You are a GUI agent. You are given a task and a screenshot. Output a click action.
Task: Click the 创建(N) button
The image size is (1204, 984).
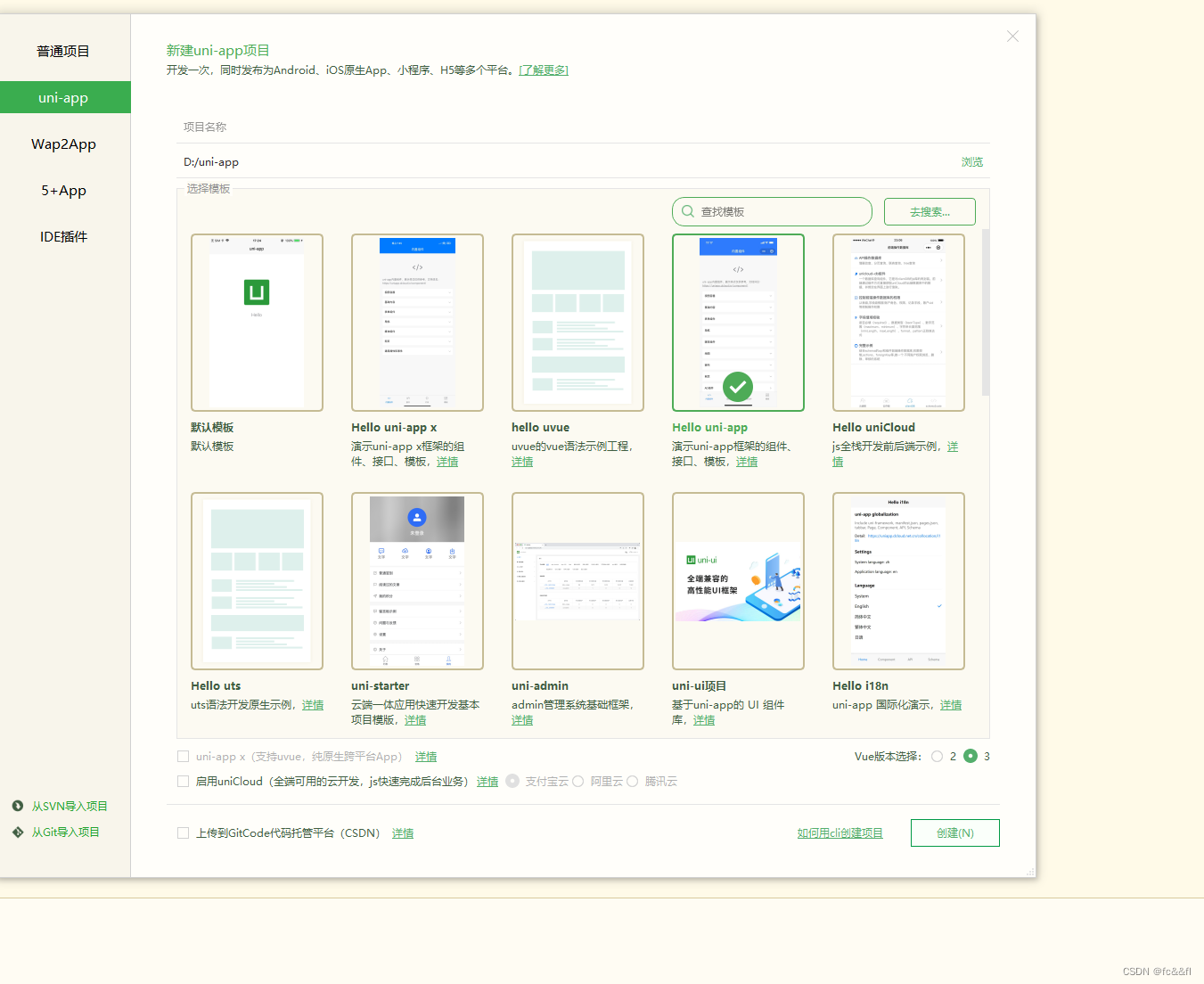click(954, 832)
